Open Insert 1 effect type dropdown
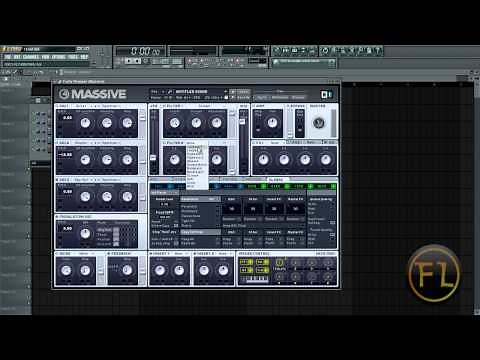 click(181, 254)
